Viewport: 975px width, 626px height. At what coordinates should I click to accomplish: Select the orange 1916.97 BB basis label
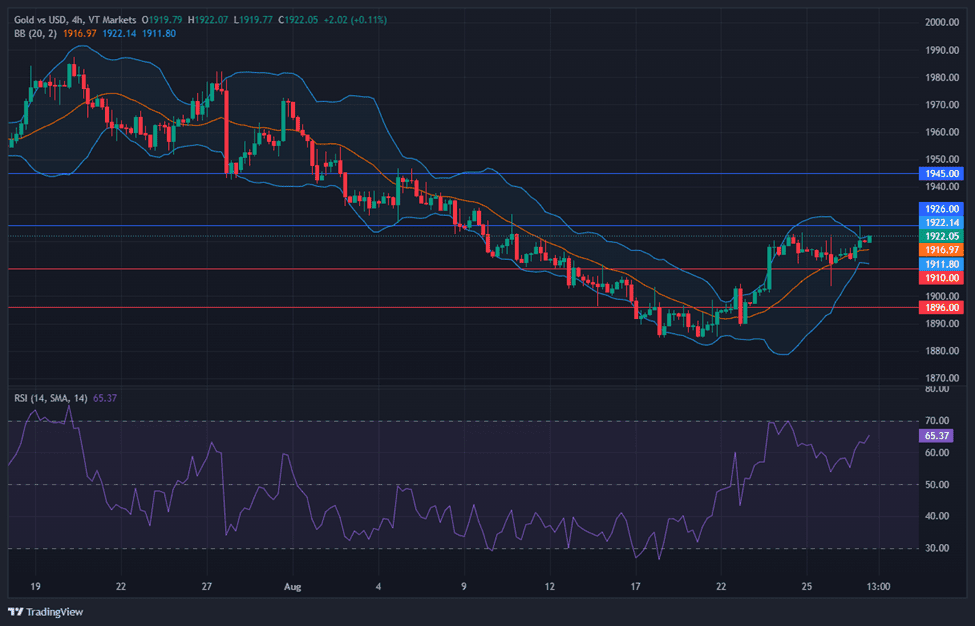(x=941, y=250)
